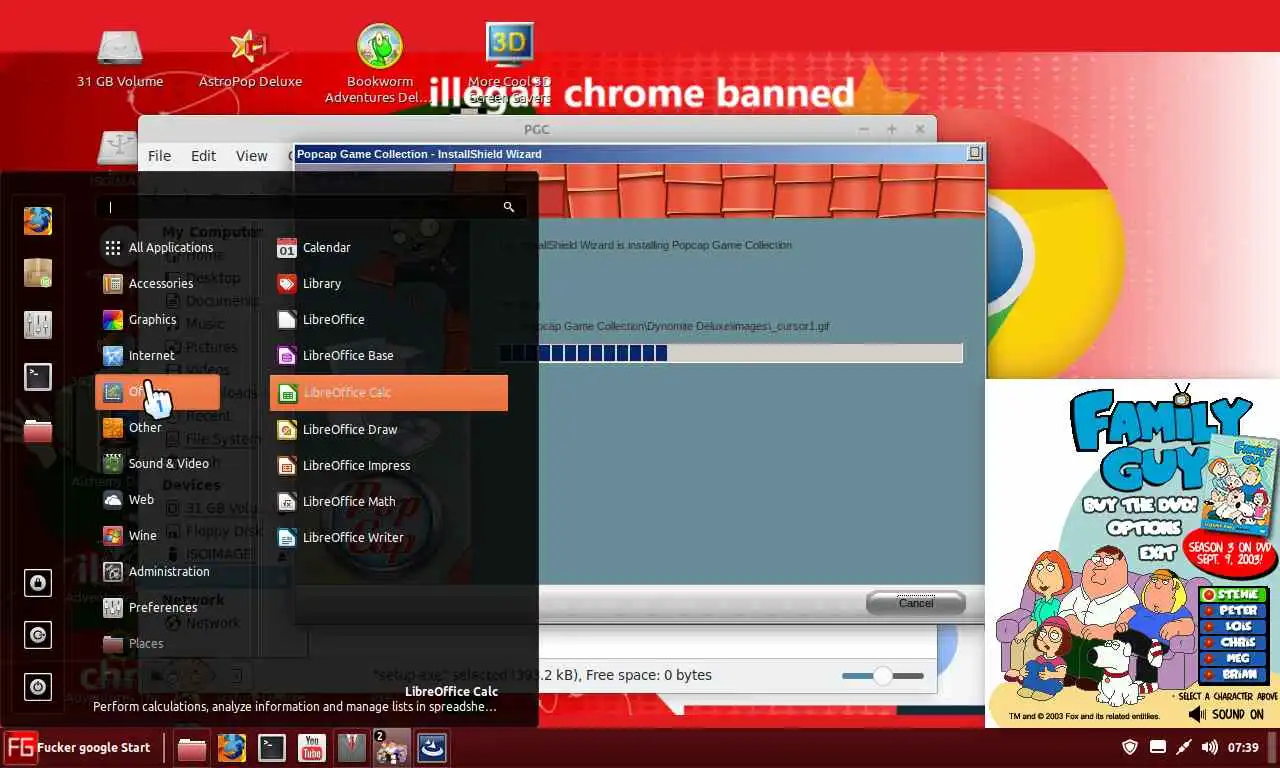The height and width of the screenshot is (768, 1280).
Task: Launch LibreOffice Base
Action: [389, 355]
